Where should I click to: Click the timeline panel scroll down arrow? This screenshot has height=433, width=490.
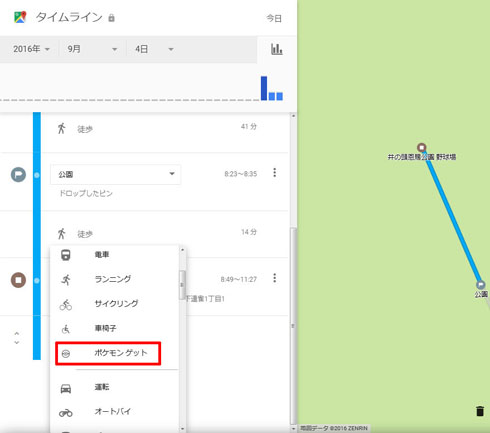click(293, 428)
